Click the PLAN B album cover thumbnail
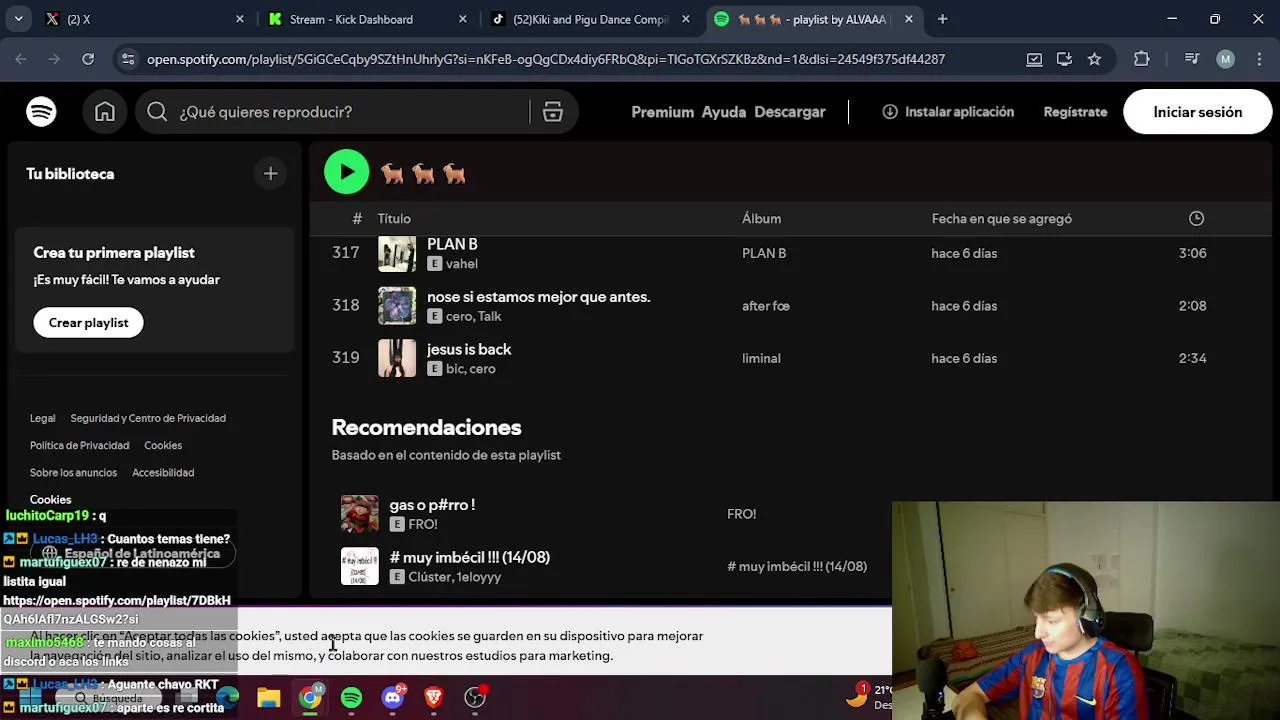 pyautogui.click(x=397, y=253)
